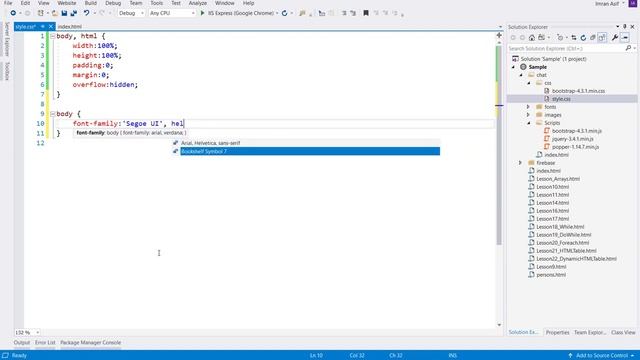This screenshot has height=360, width=640.
Task: Click the Bookmark toolbar icon
Action: (x=366, y=13)
